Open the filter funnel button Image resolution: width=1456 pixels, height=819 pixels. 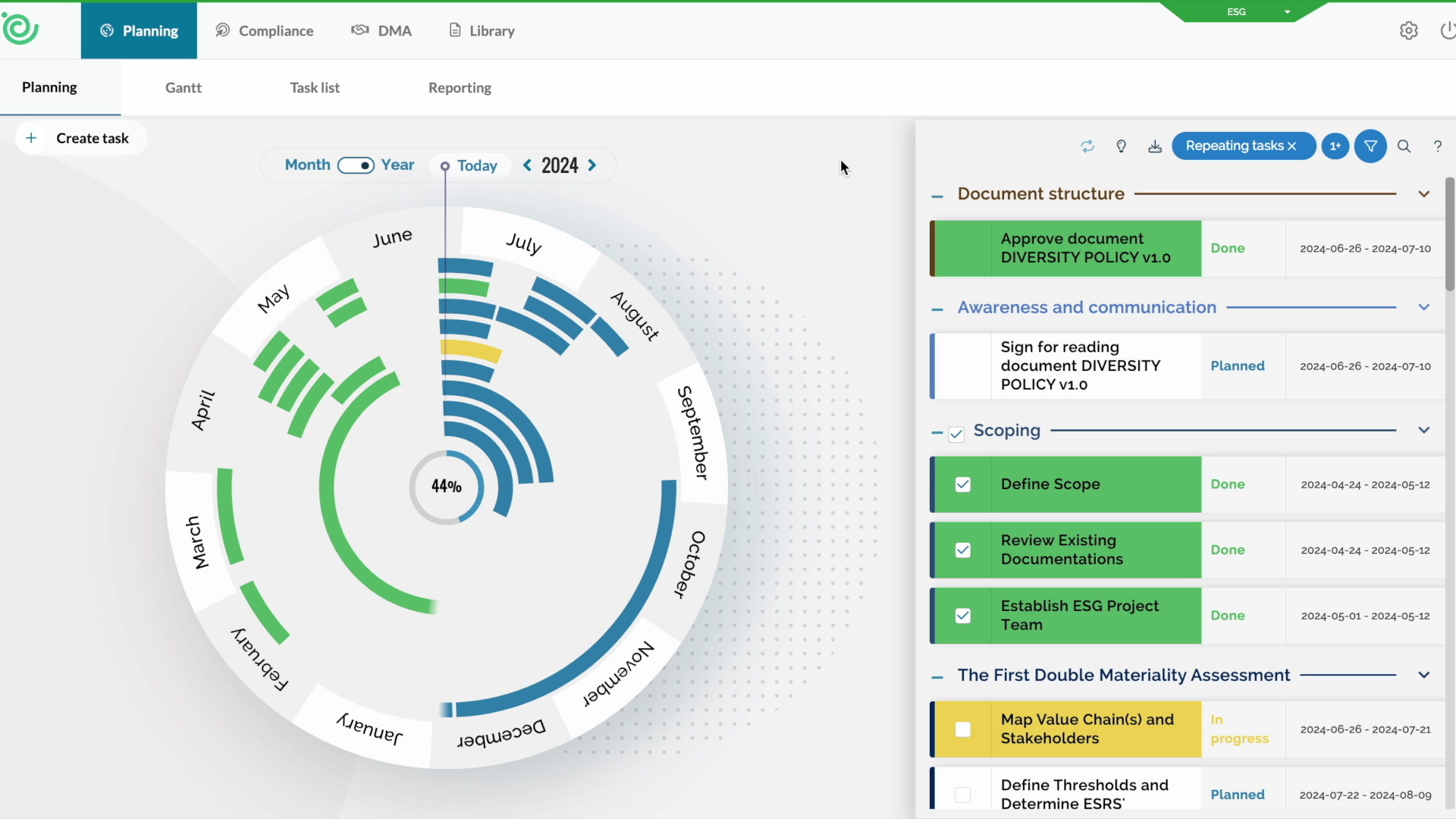[1370, 146]
